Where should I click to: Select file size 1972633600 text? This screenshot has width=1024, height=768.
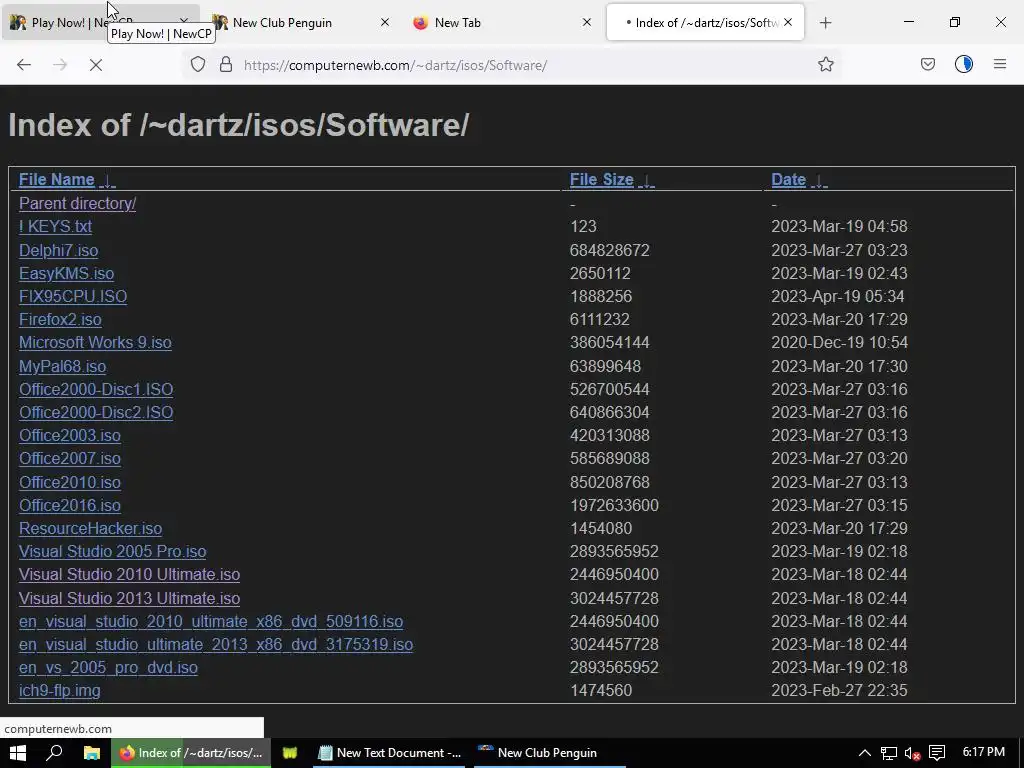[614, 505]
